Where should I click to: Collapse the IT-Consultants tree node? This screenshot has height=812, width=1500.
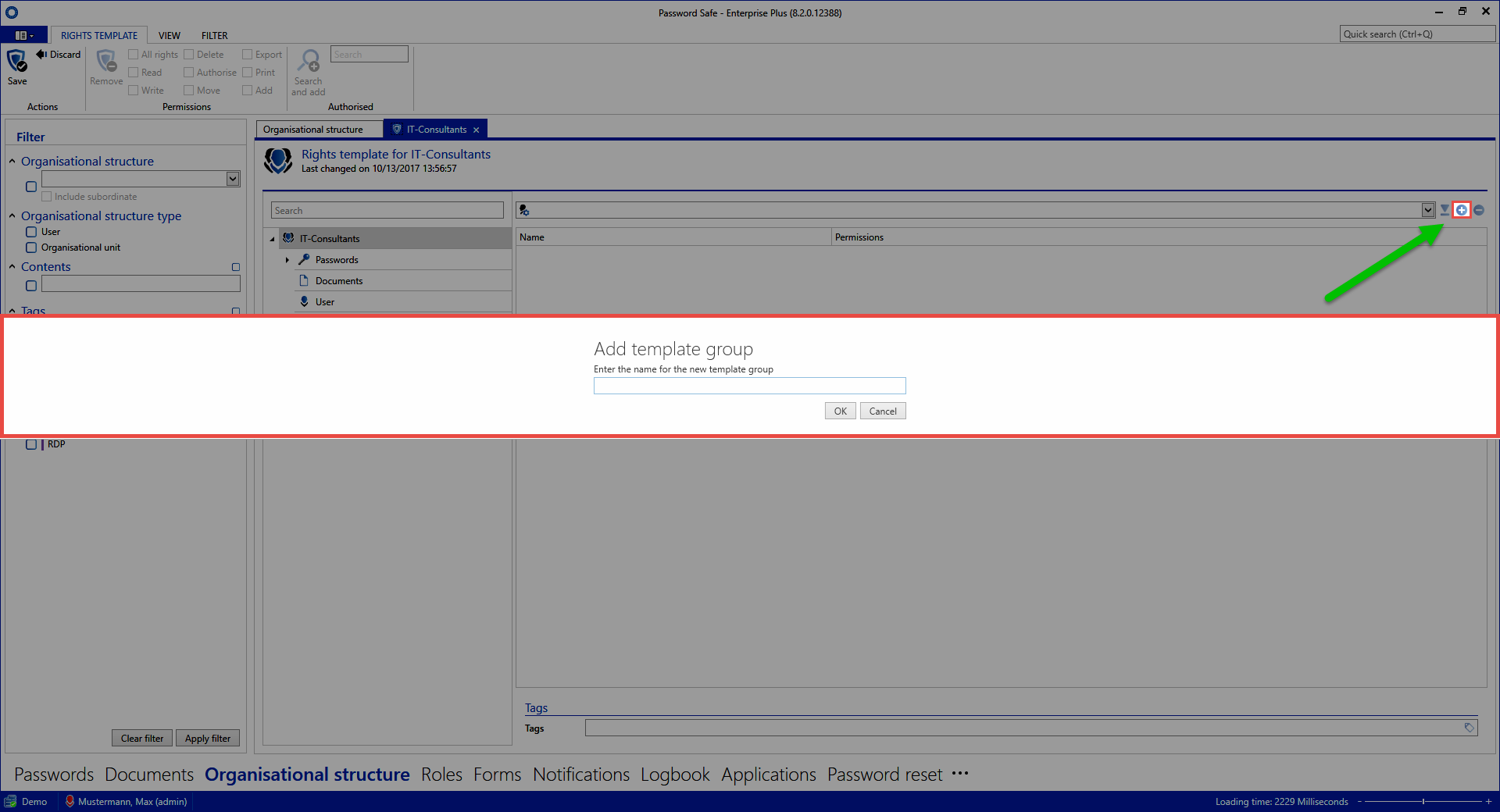pos(272,239)
